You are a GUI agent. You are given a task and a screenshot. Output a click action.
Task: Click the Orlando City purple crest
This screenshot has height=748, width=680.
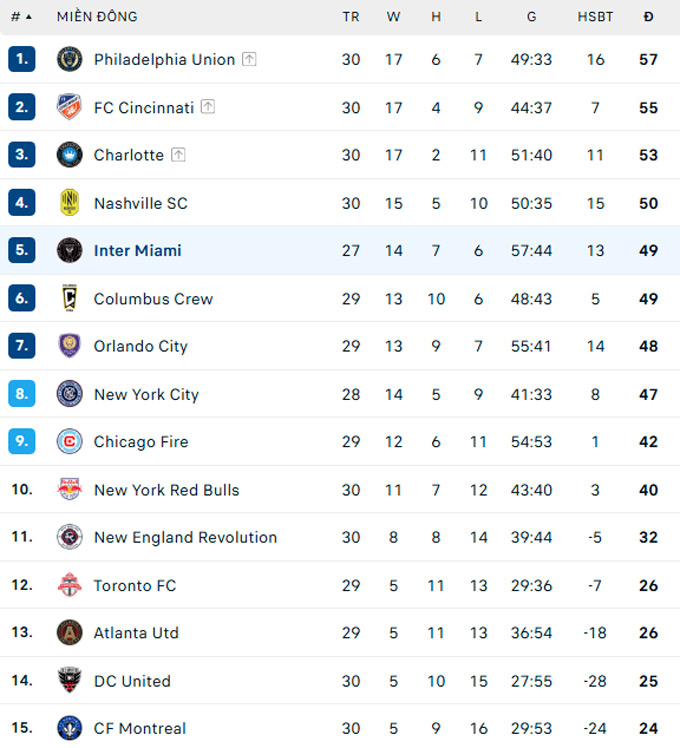pos(69,346)
